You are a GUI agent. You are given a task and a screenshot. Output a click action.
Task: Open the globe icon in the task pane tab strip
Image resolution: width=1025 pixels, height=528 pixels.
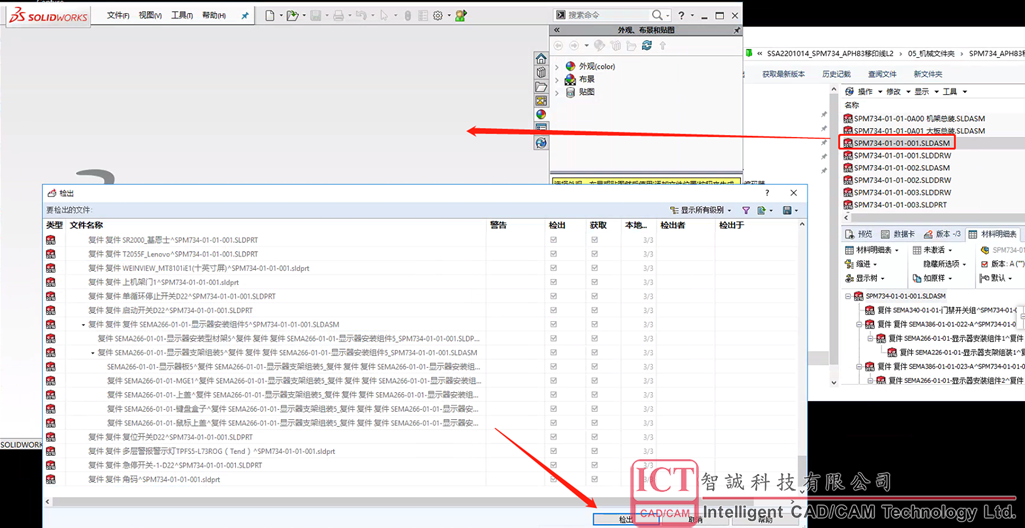(541, 142)
